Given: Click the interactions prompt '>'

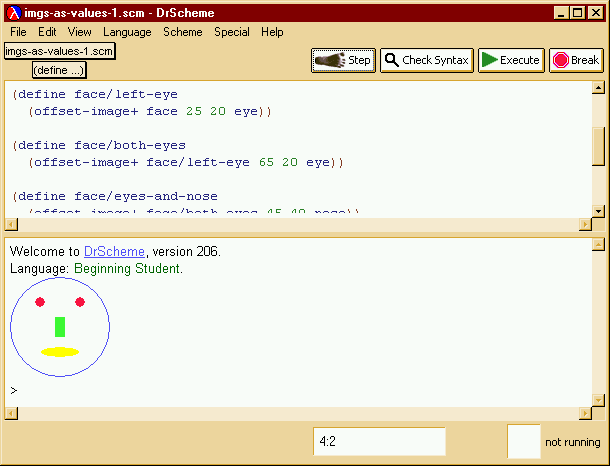Looking at the screenshot, I should pyautogui.click(x=14, y=391).
